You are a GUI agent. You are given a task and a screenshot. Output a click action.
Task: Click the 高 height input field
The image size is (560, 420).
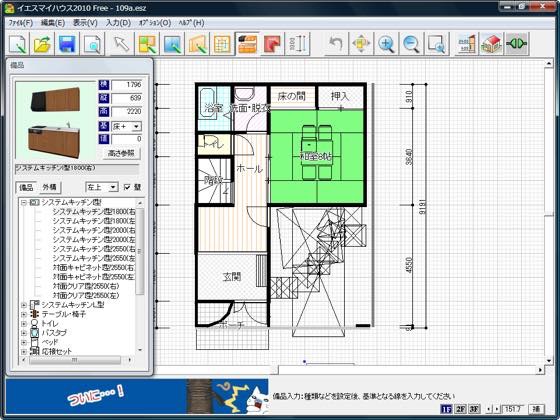[127, 111]
